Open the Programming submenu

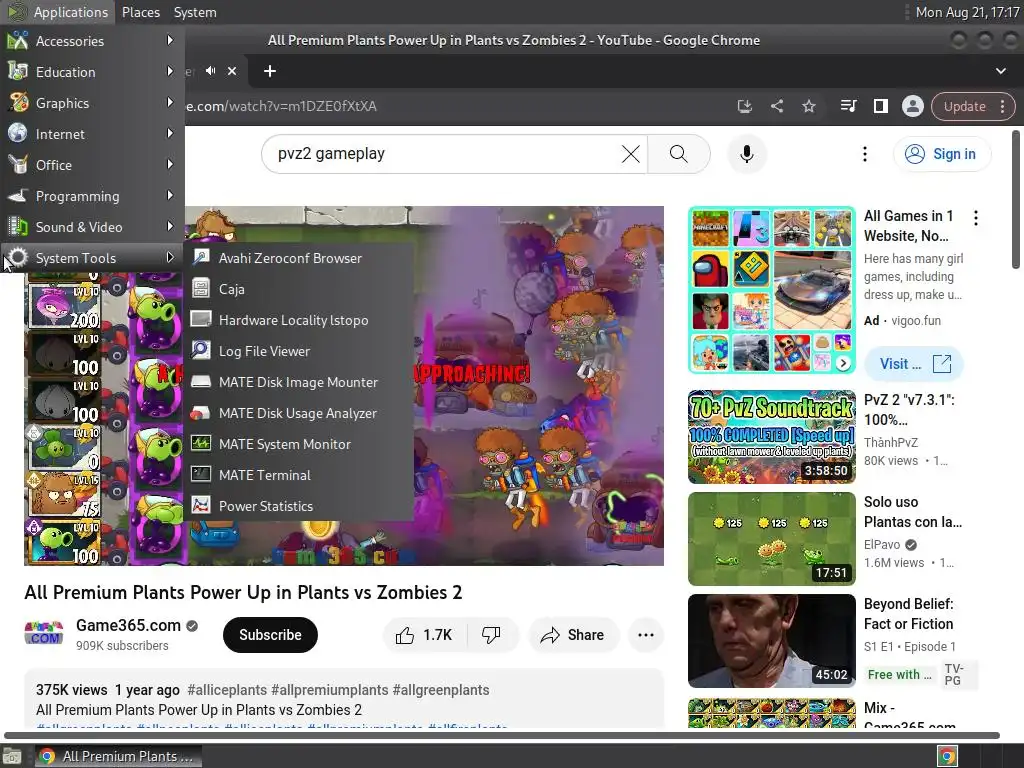(91, 196)
